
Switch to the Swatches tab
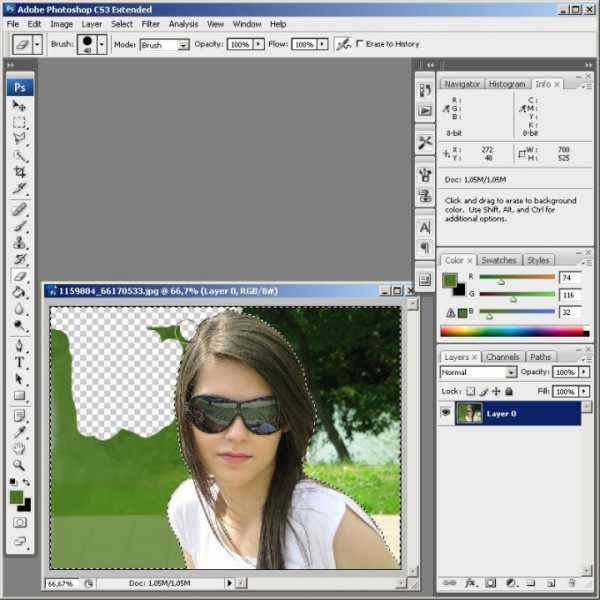tap(499, 260)
